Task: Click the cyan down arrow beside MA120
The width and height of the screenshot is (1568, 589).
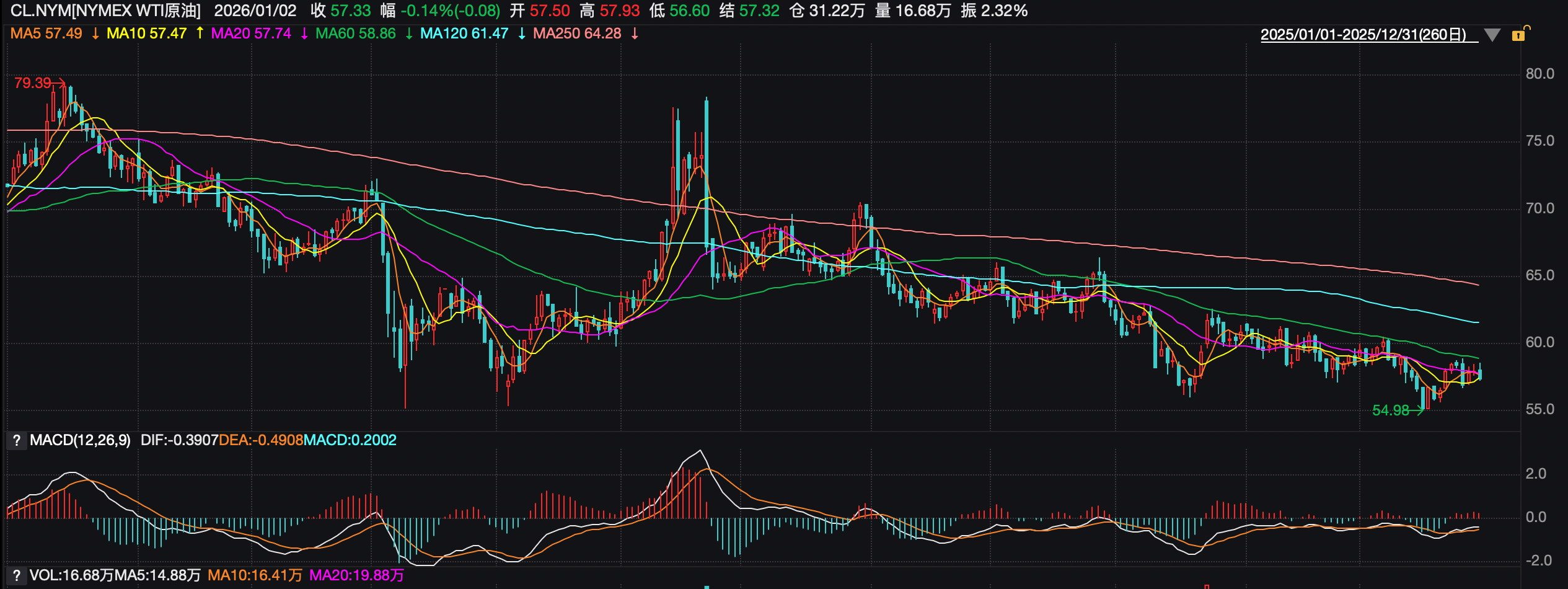Action: click(522, 34)
